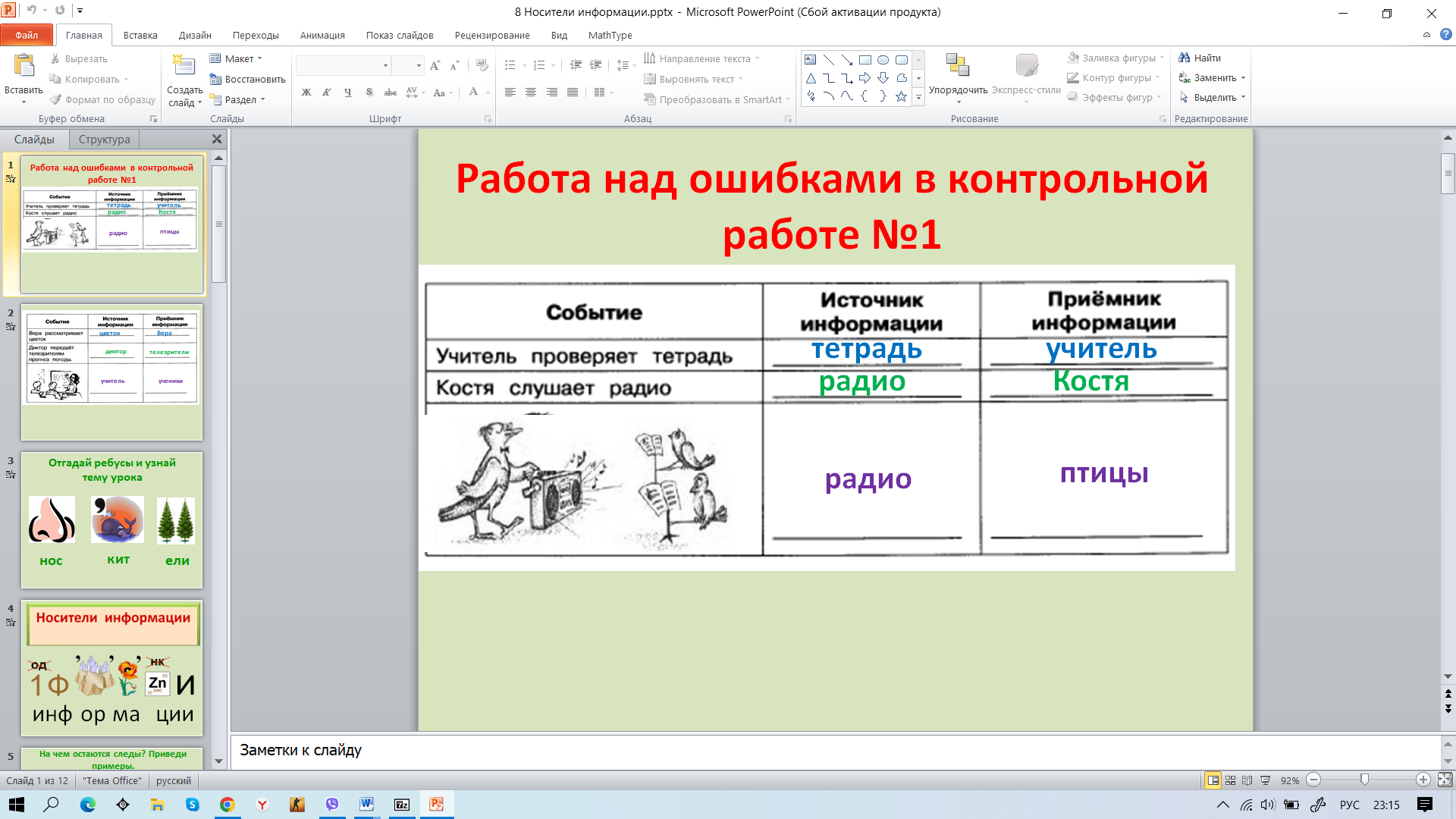The width and height of the screenshot is (1456, 819).
Task: Click the Восстановить (Reset) button
Action: [247, 79]
